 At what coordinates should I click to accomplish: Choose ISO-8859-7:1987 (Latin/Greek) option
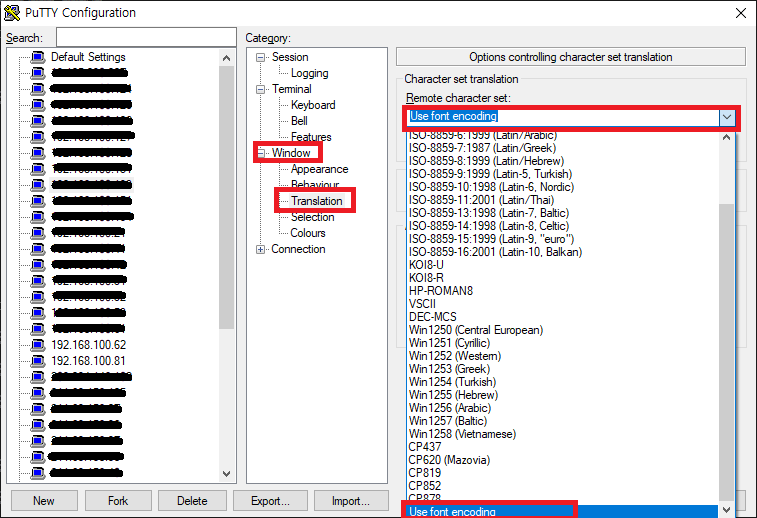[x=482, y=148]
